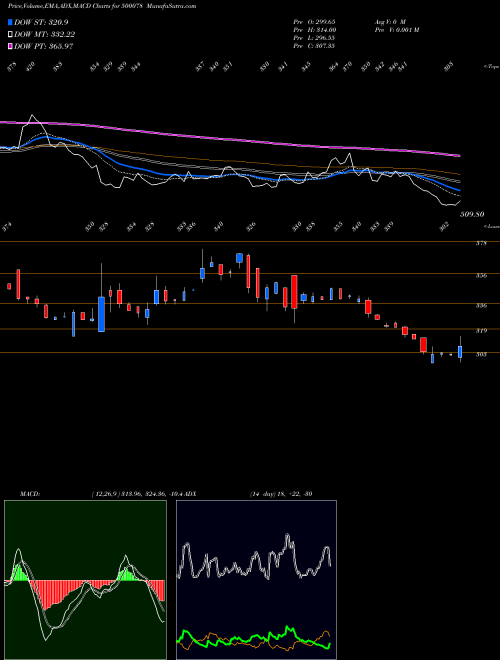
Task: Click the magenta DOW PT legend swatch
Action: (x=10, y=46)
